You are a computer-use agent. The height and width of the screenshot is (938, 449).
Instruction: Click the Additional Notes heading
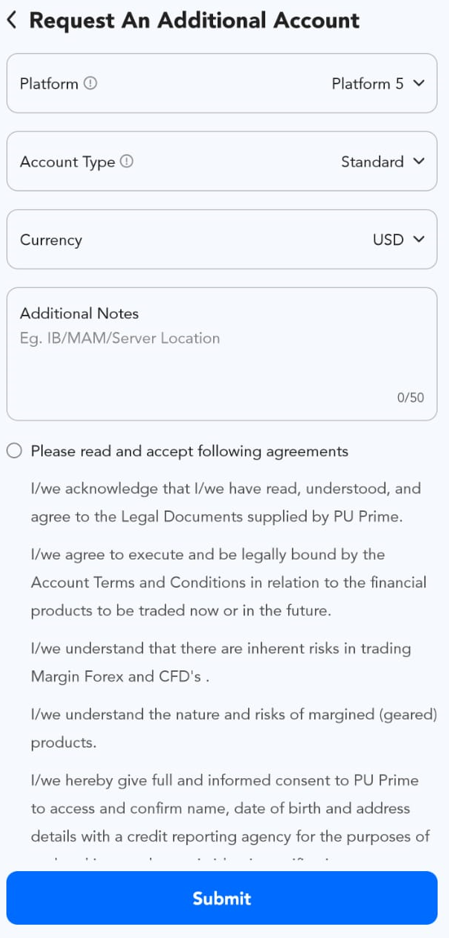point(79,313)
